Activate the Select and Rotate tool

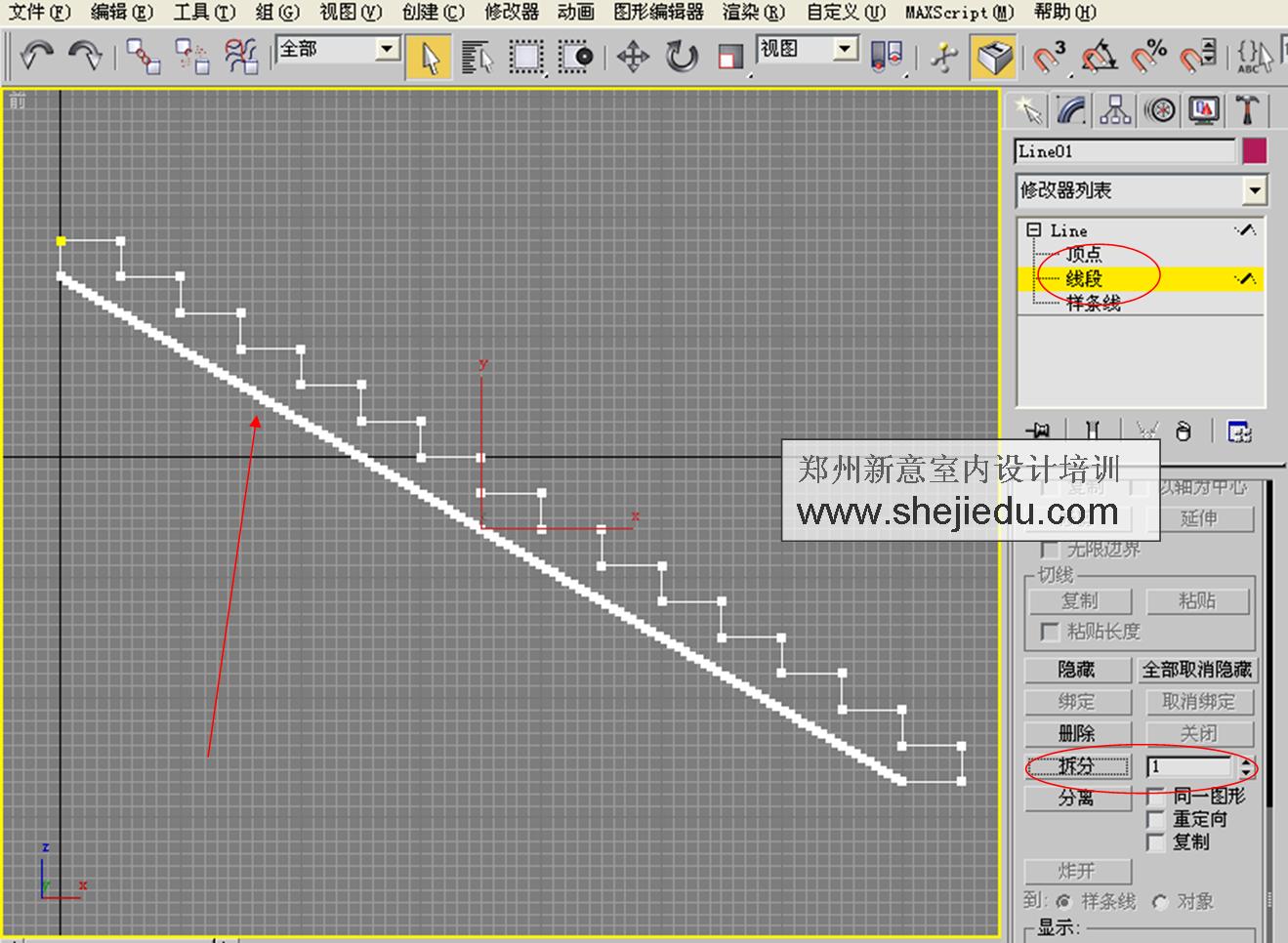(x=681, y=58)
